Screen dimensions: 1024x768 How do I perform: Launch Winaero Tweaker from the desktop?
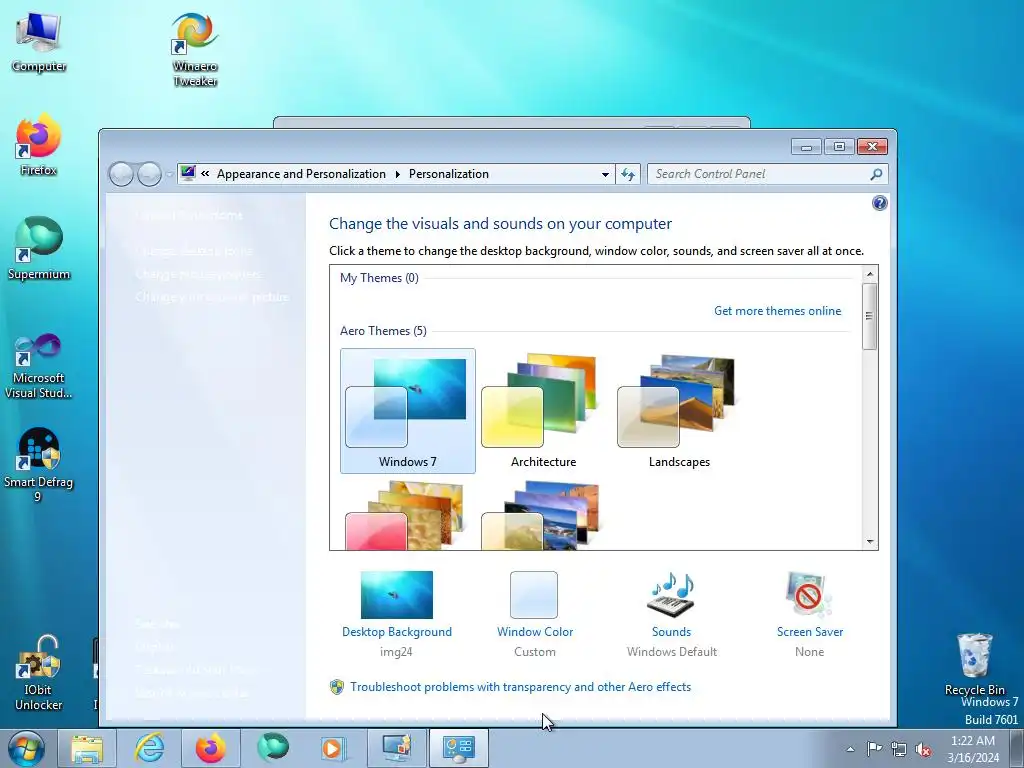coord(195,49)
